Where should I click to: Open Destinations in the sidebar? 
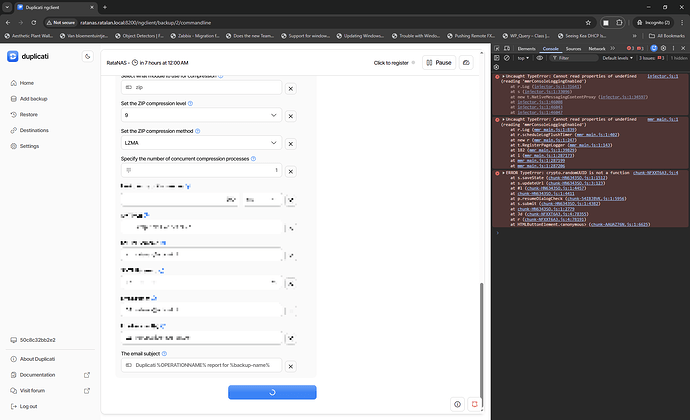tap(34, 130)
